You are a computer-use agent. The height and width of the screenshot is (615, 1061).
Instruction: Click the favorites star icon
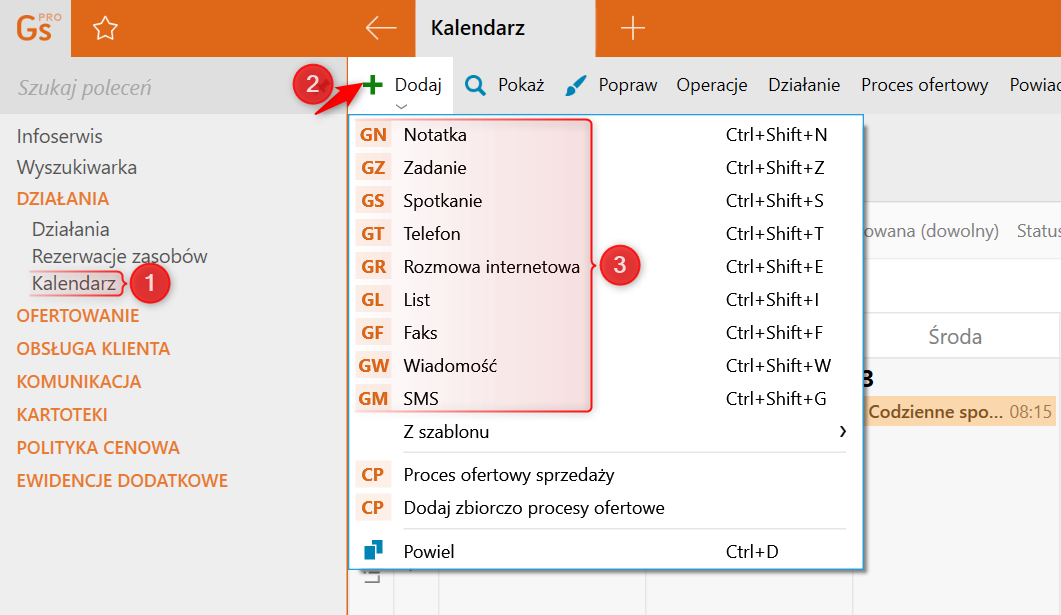(x=105, y=28)
